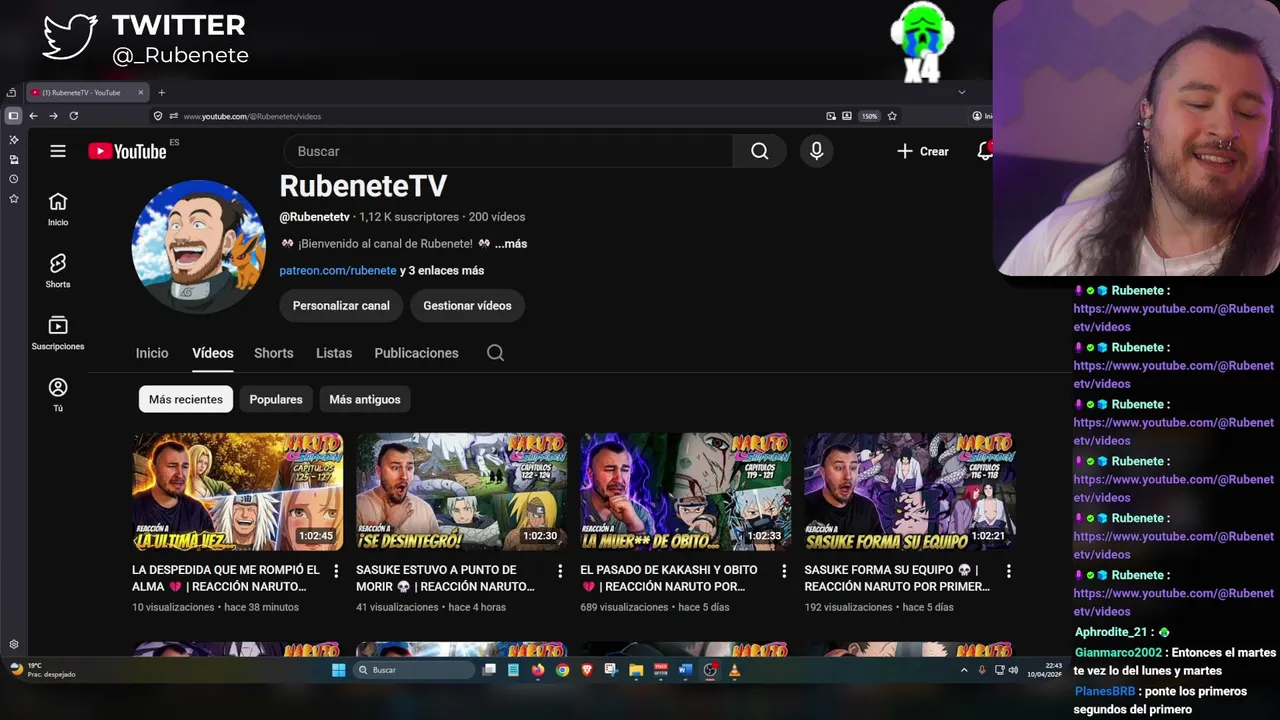Open File Explorer from the taskbar
Viewport: 1280px width, 720px height.
(636, 670)
